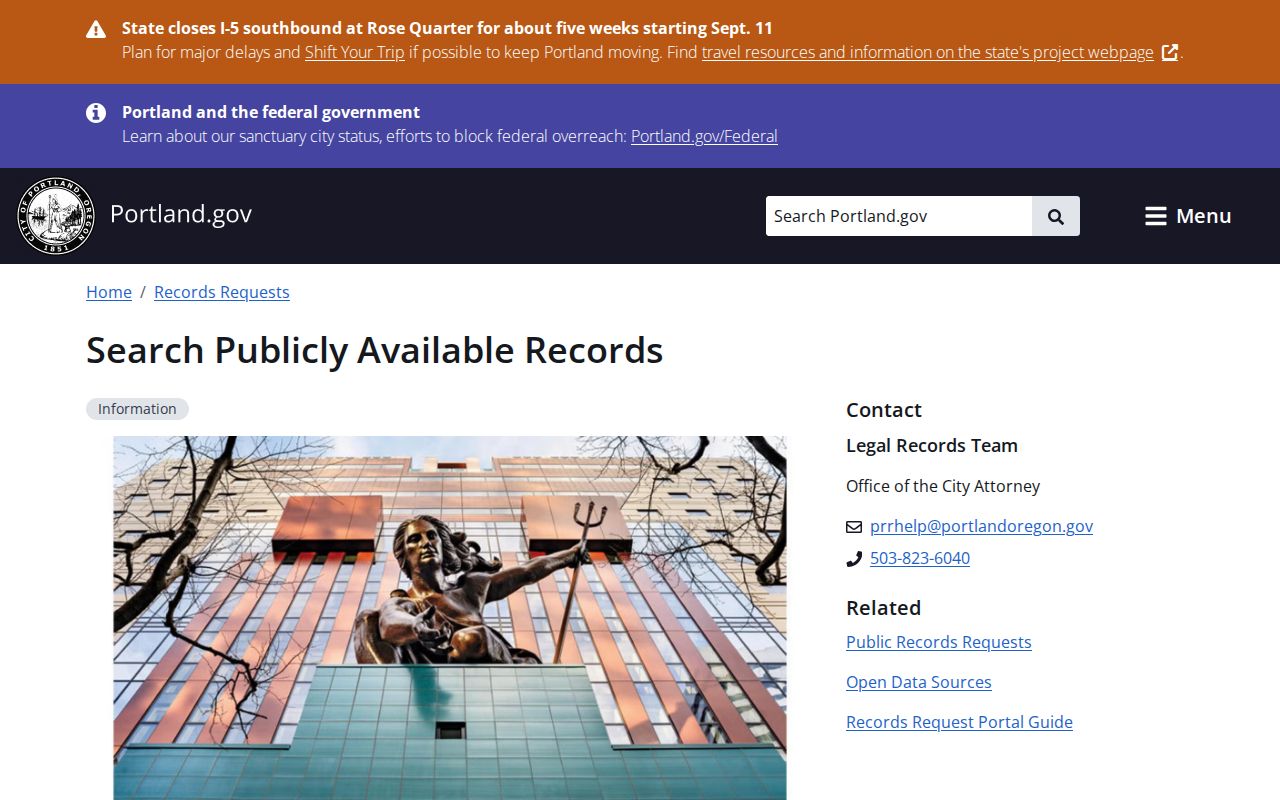Click the Portland.gov site title
Image resolution: width=1280 pixels, height=800 pixels.
click(181, 214)
